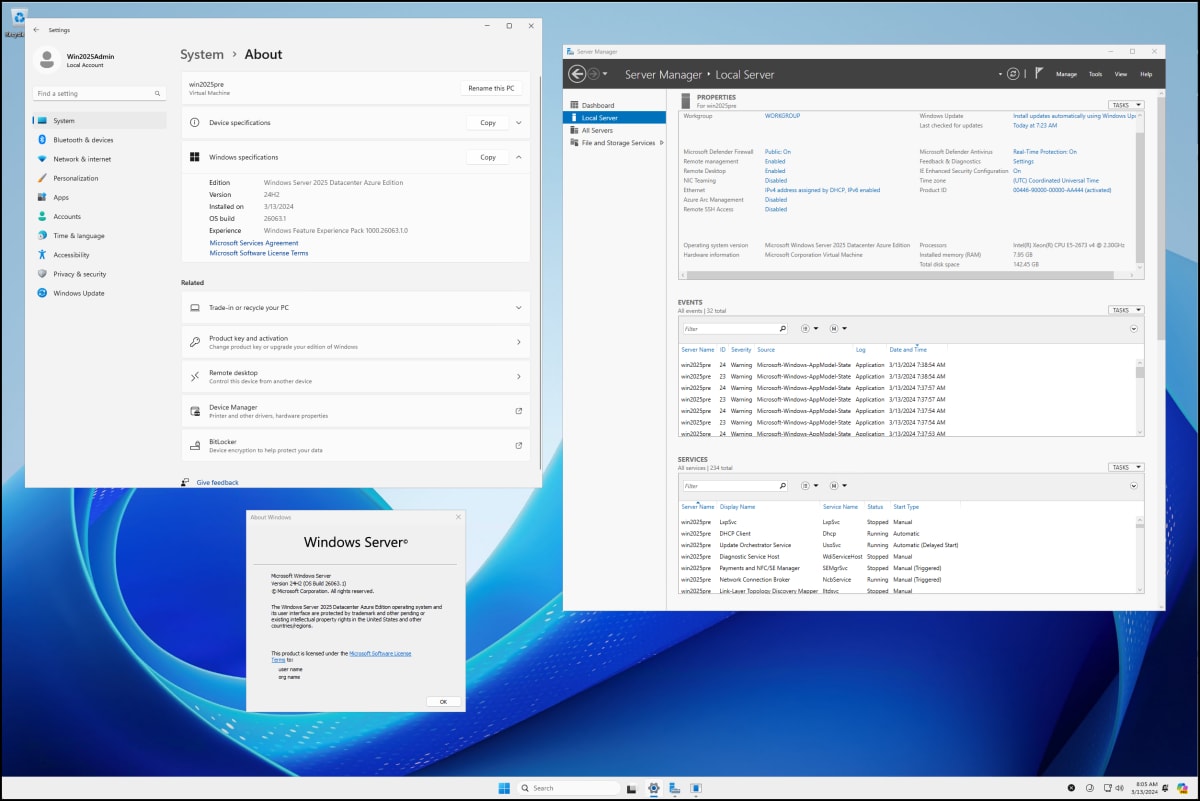The height and width of the screenshot is (801, 1200).
Task: Select All Servers in Server Manager navigation
Action: 615,130
